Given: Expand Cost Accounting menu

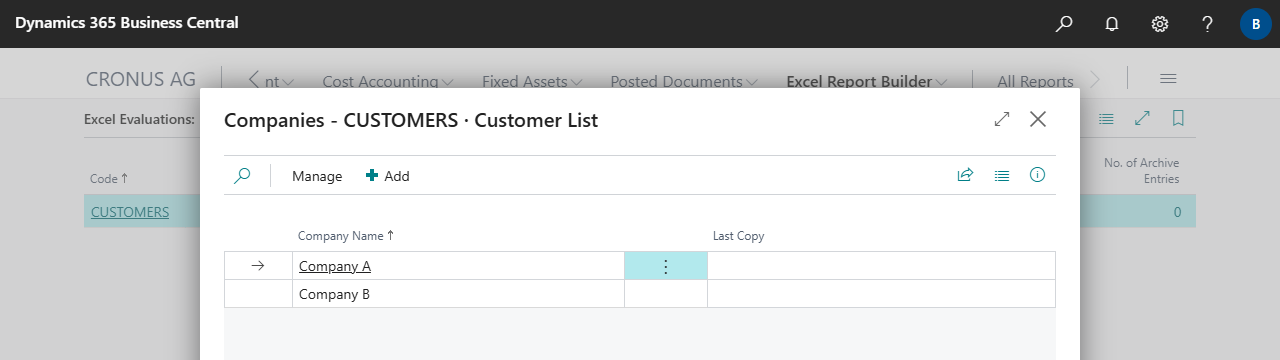Looking at the screenshot, I should pyautogui.click(x=388, y=82).
